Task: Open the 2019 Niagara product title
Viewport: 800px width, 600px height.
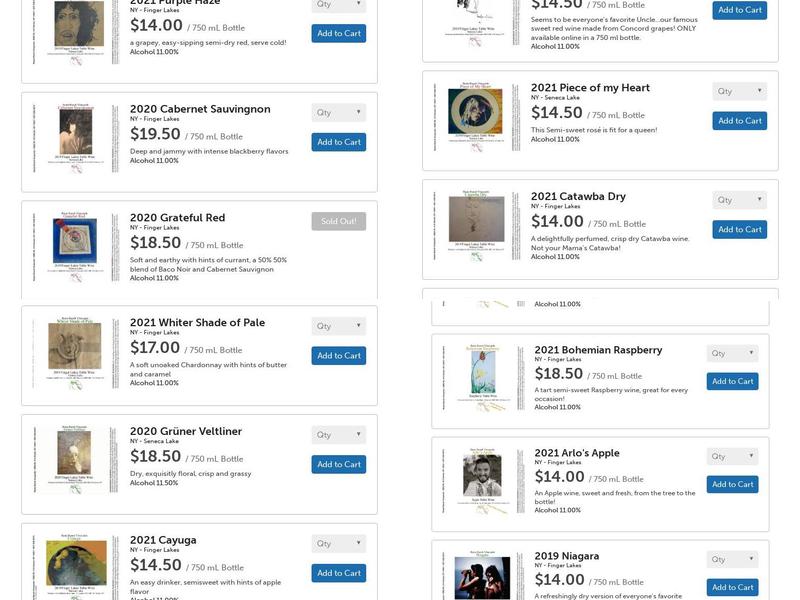Action: coord(566,556)
